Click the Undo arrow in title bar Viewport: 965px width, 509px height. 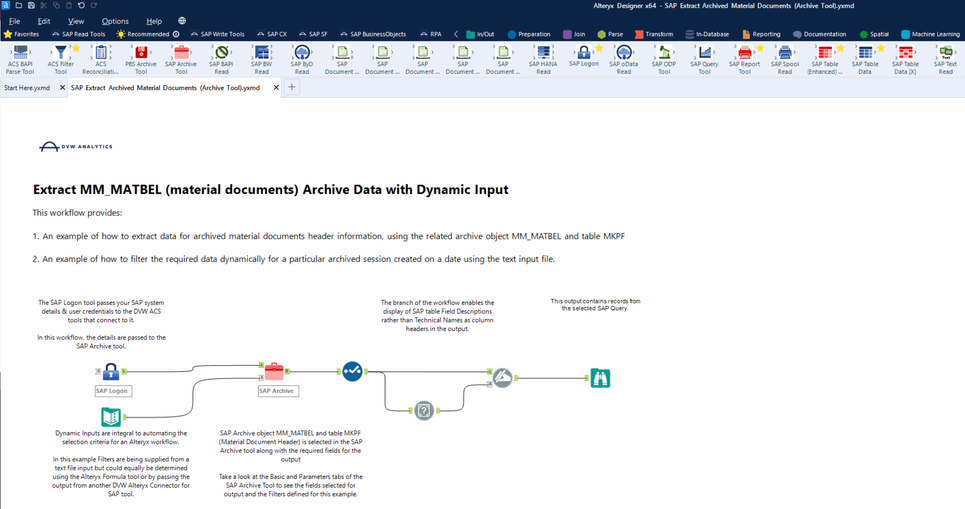(x=81, y=6)
